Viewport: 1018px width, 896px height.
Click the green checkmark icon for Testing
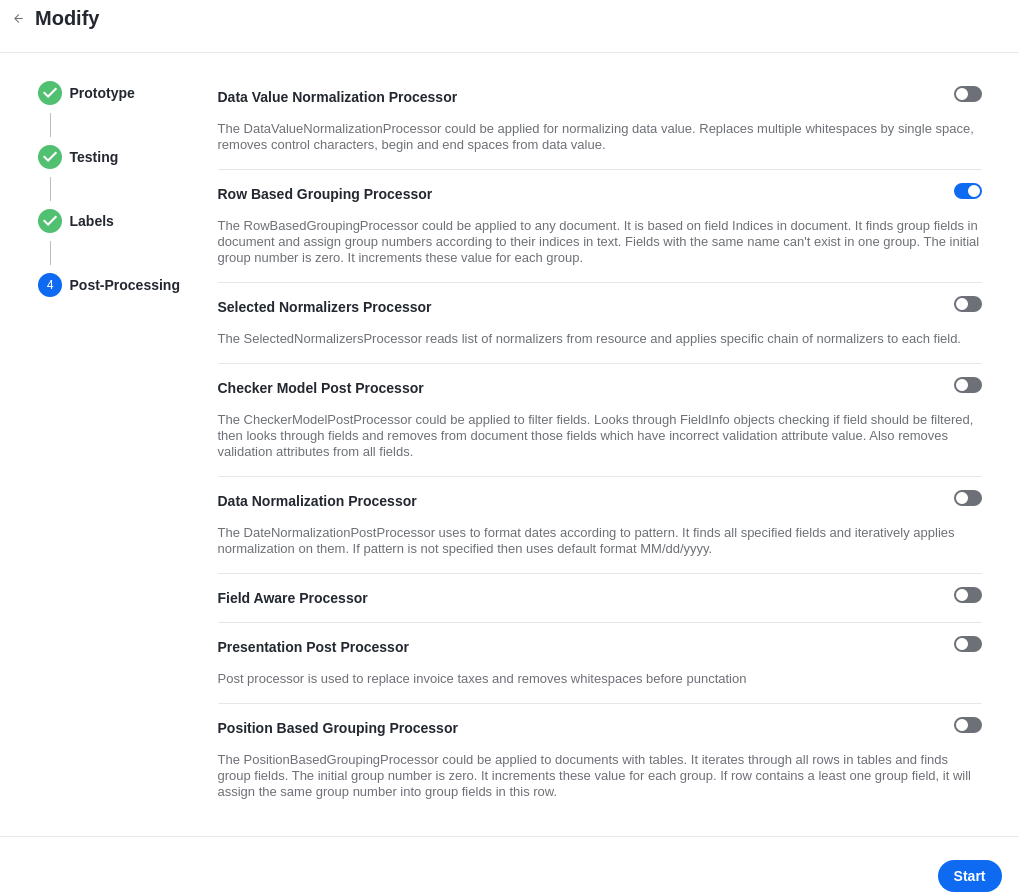click(50, 157)
